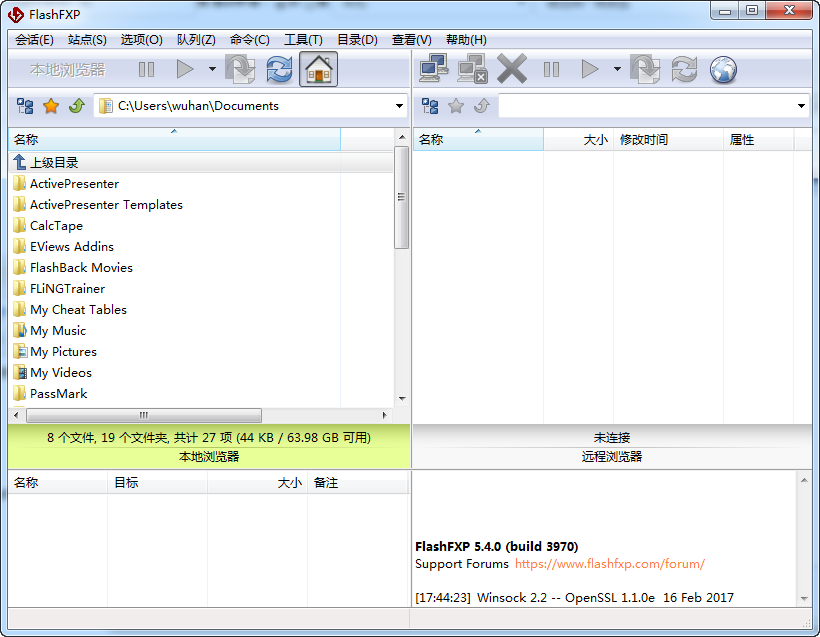The image size is (820, 637).
Task: Open the FlashFXP support forum link
Action: click(x=609, y=564)
